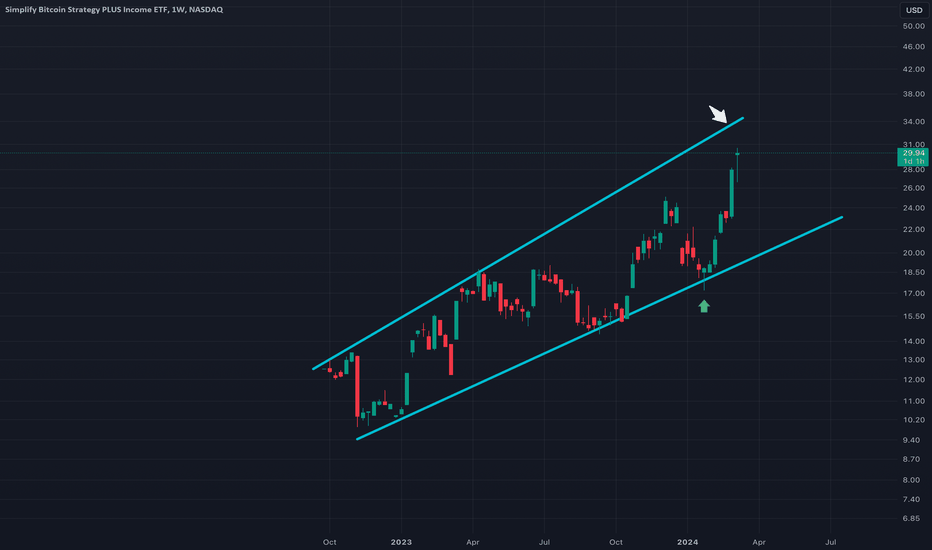Select the lower cyan channel trend line
The height and width of the screenshot is (550, 932).
pyautogui.click(x=600, y=328)
